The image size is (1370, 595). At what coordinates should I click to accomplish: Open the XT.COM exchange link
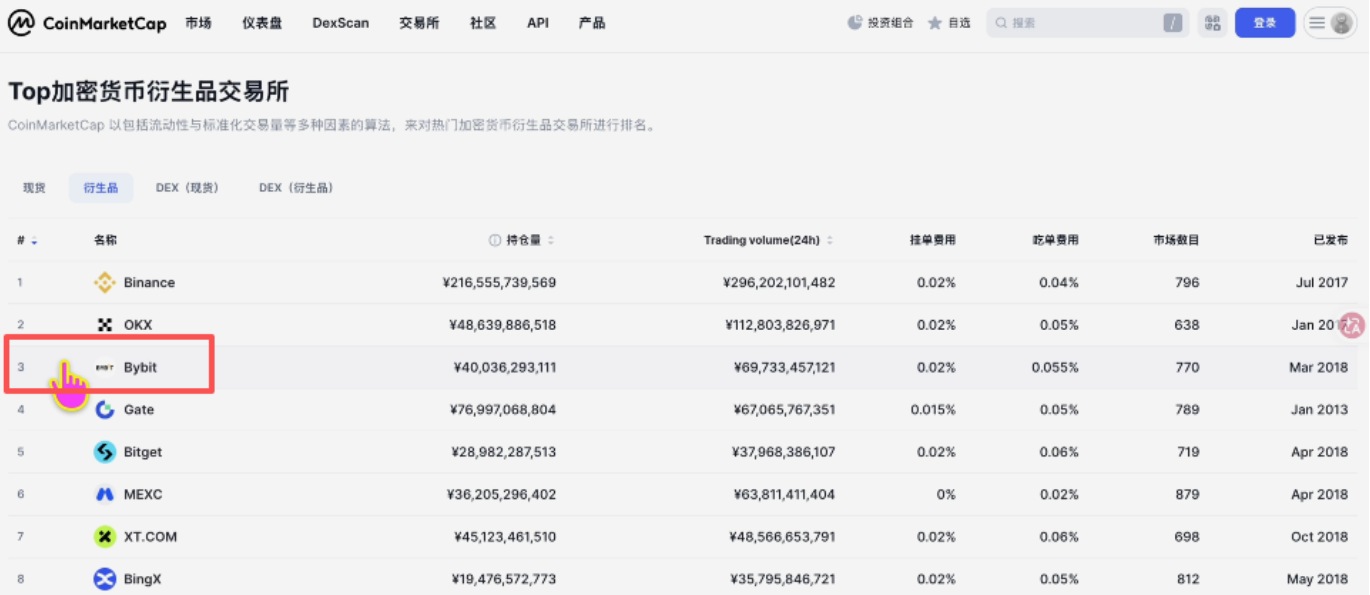[x=150, y=537]
